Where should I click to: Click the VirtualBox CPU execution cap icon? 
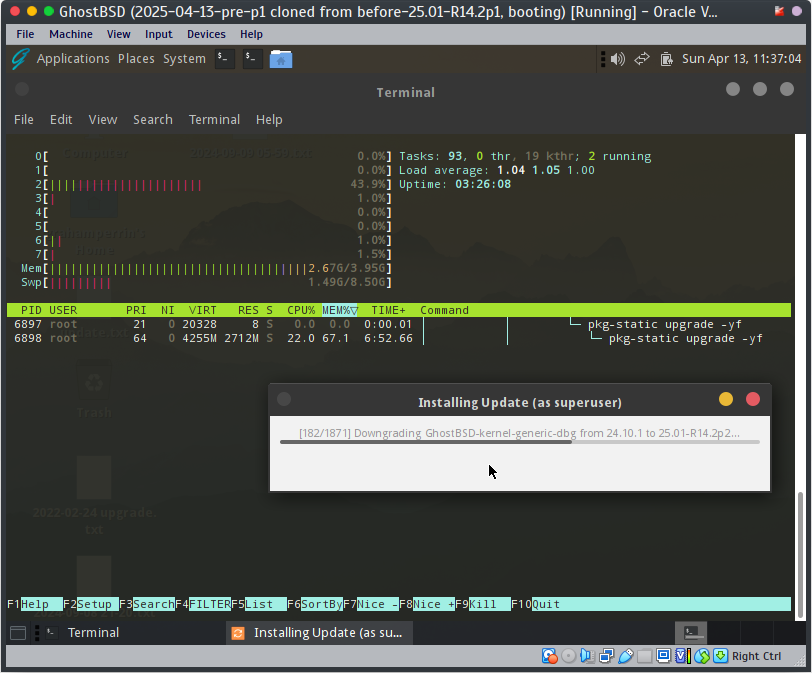point(683,656)
